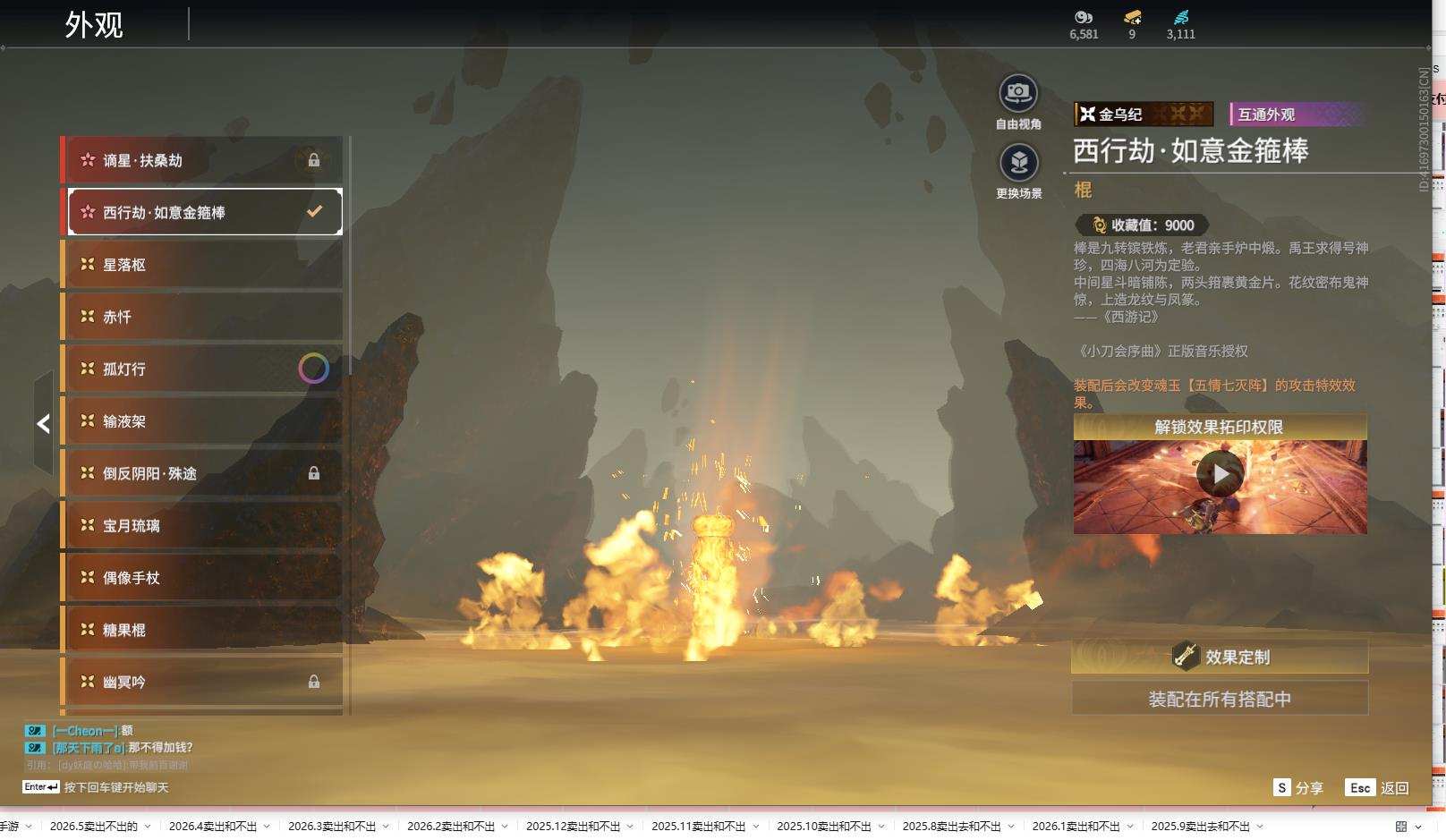The height and width of the screenshot is (840, 1446).
Task: Open dropdown arrow on the 手游 tab
Action: [x=29, y=827]
